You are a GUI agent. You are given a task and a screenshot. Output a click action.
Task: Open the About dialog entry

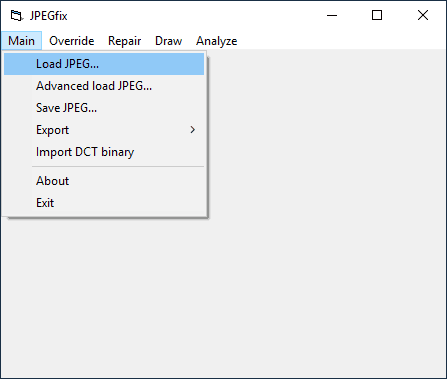pos(104,181)
